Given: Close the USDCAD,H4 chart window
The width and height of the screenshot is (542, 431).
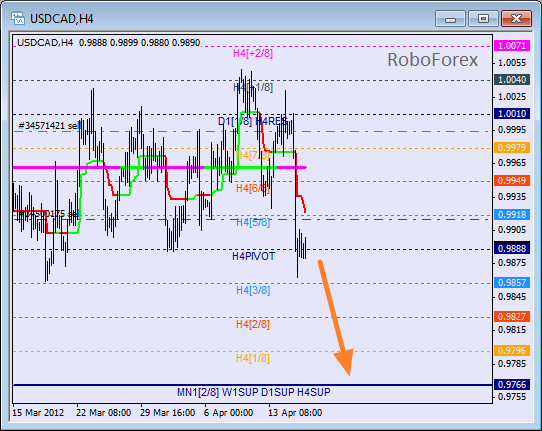Looking at the screenshot, I should (x=516, y=19).
